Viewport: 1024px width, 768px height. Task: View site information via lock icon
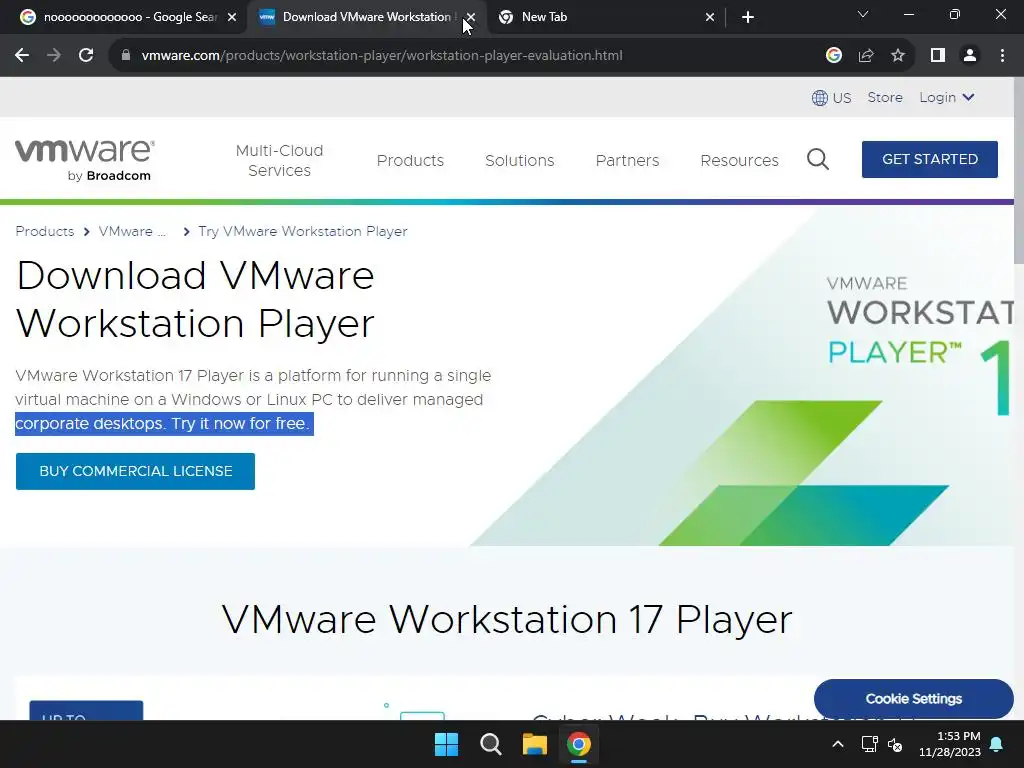[126, 56]
